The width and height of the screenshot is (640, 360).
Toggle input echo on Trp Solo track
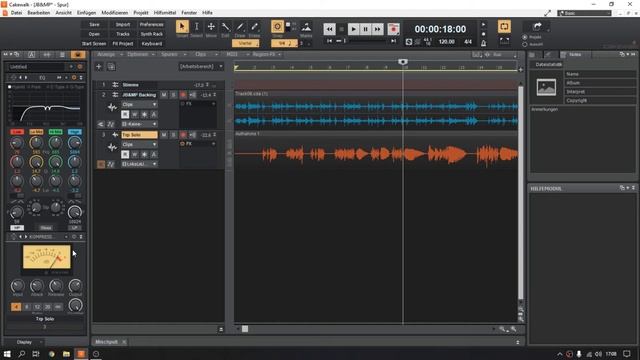[x=192, y=135]
